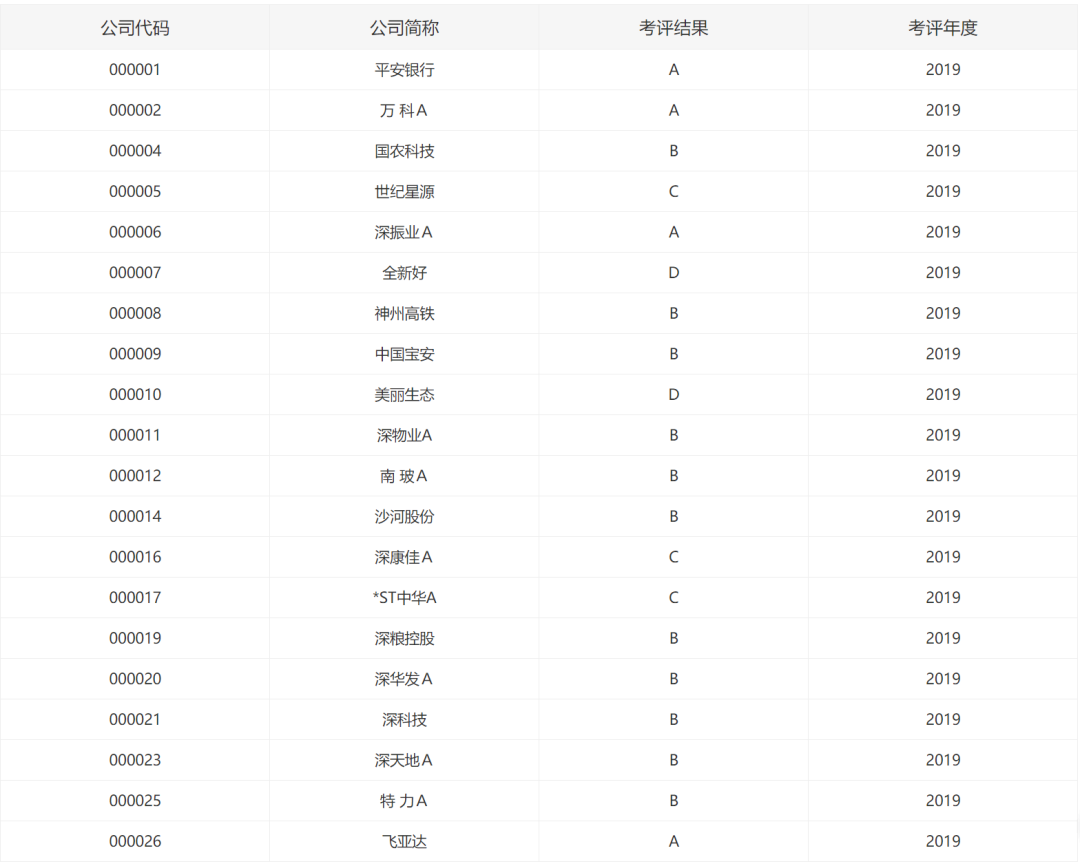Select company code 000020

[135, 679]
